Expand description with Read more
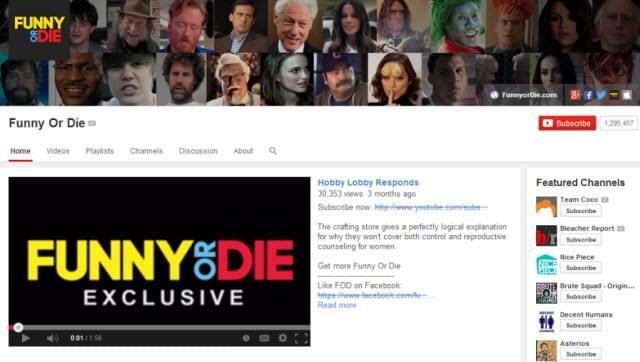Viewport: 640px width, 362px height. pyautogui.click(x=337, y=305)
